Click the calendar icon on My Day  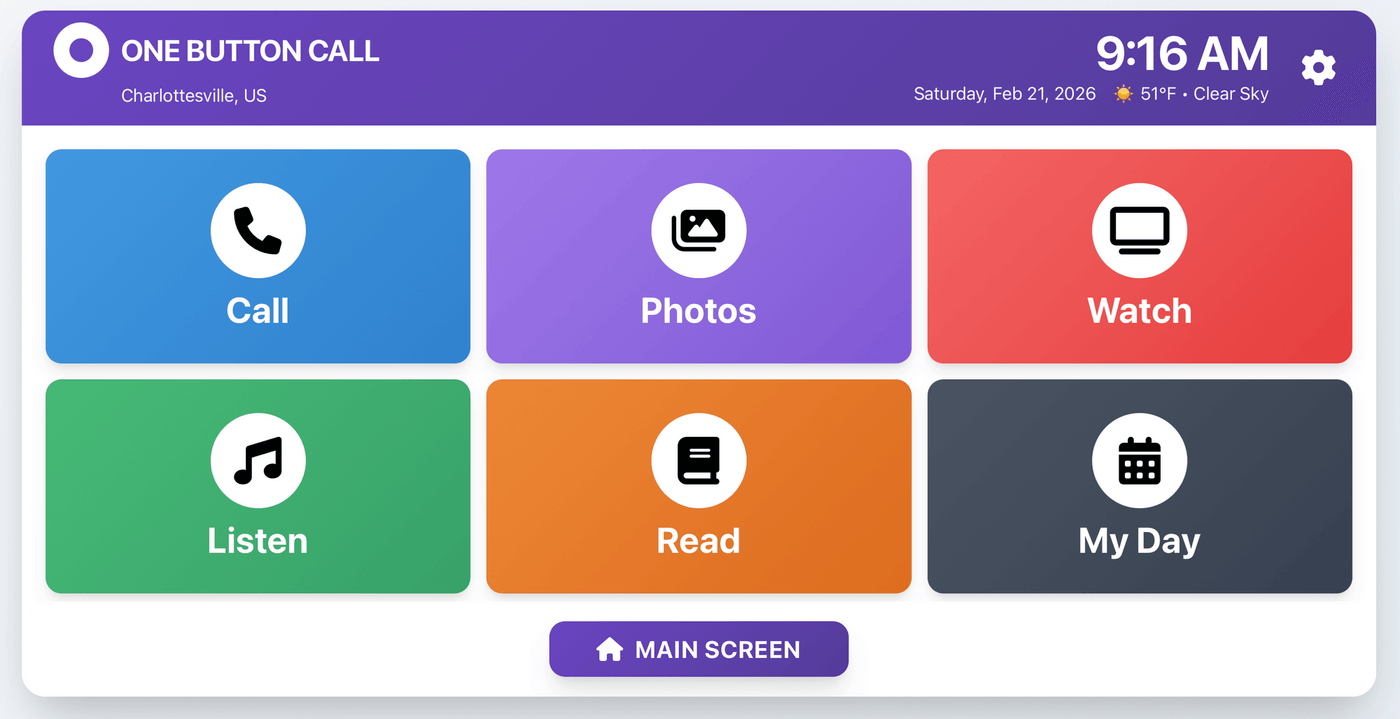point(1139,461)
